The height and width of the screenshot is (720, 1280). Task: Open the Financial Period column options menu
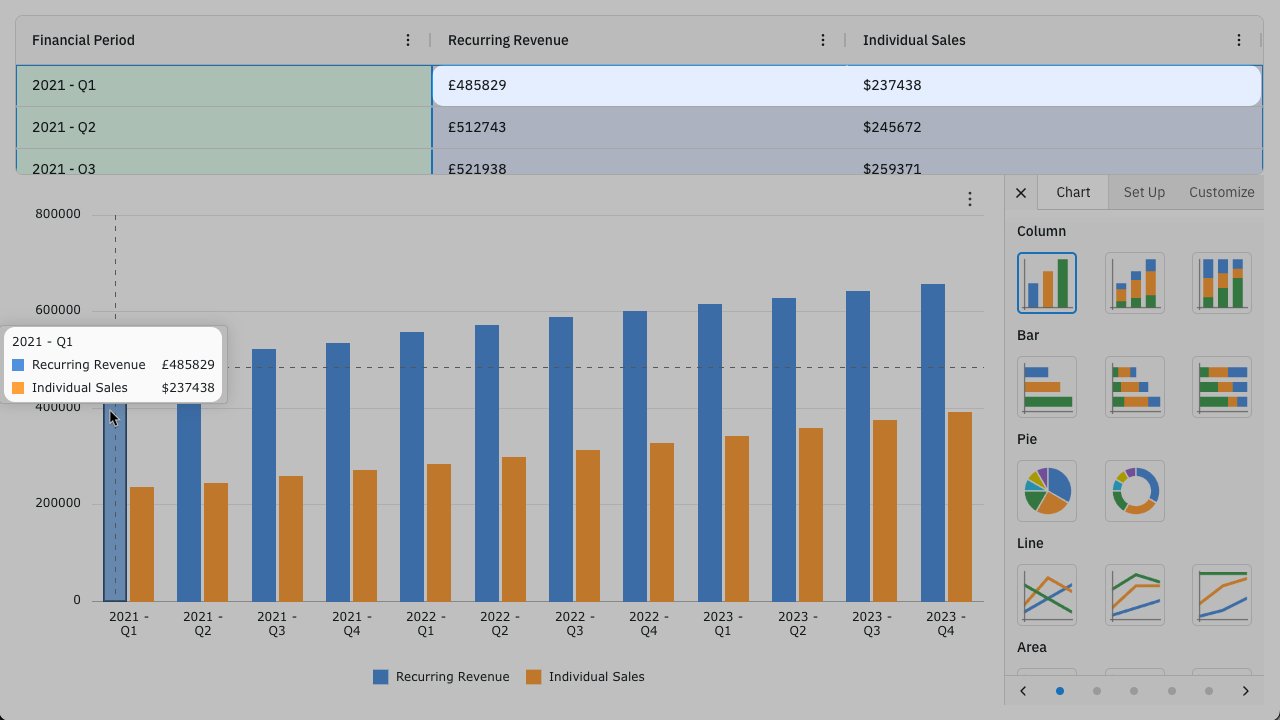pyautogui.click(x=408, y=40)
